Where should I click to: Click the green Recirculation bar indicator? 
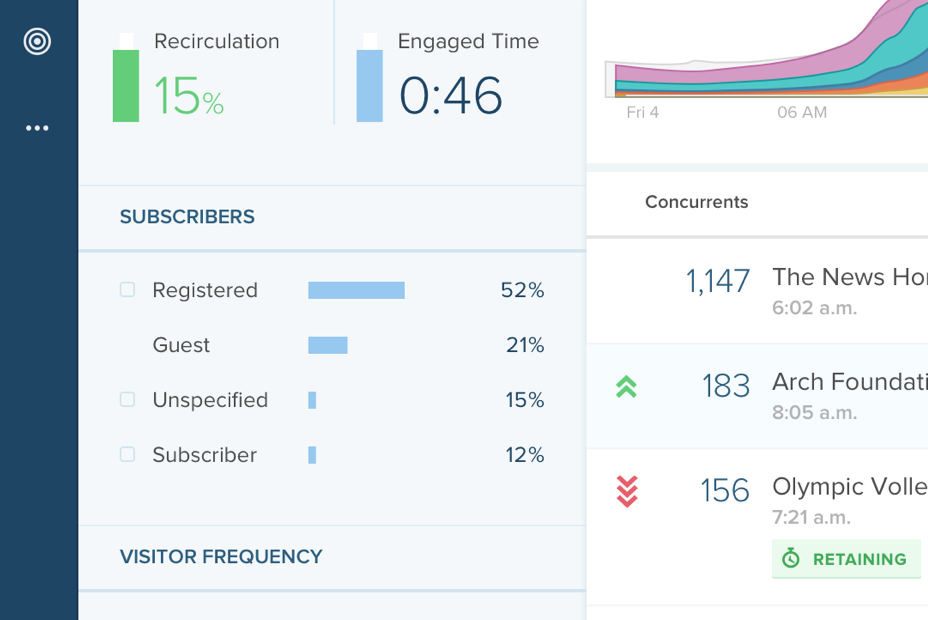(x=126, y=85)
